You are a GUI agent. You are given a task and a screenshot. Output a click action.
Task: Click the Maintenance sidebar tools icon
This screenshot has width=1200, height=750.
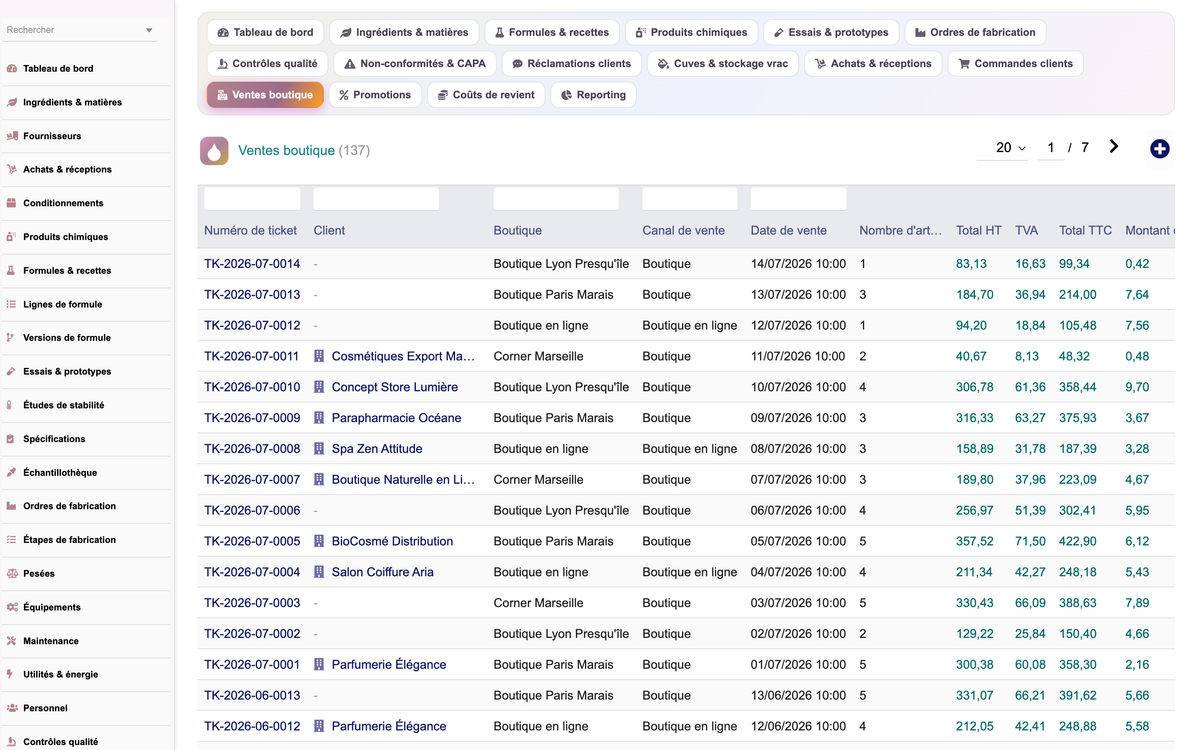(x=12, y=641)
